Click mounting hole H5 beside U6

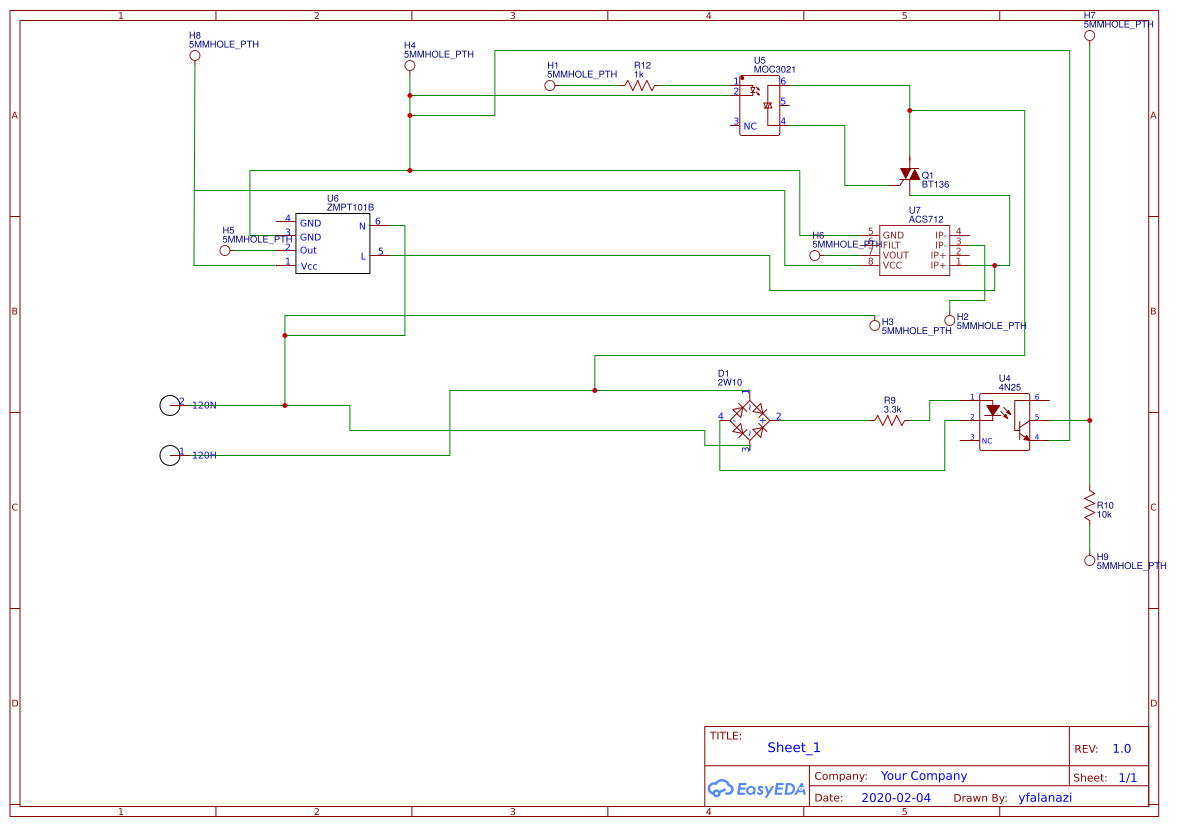tap(225, 249)
